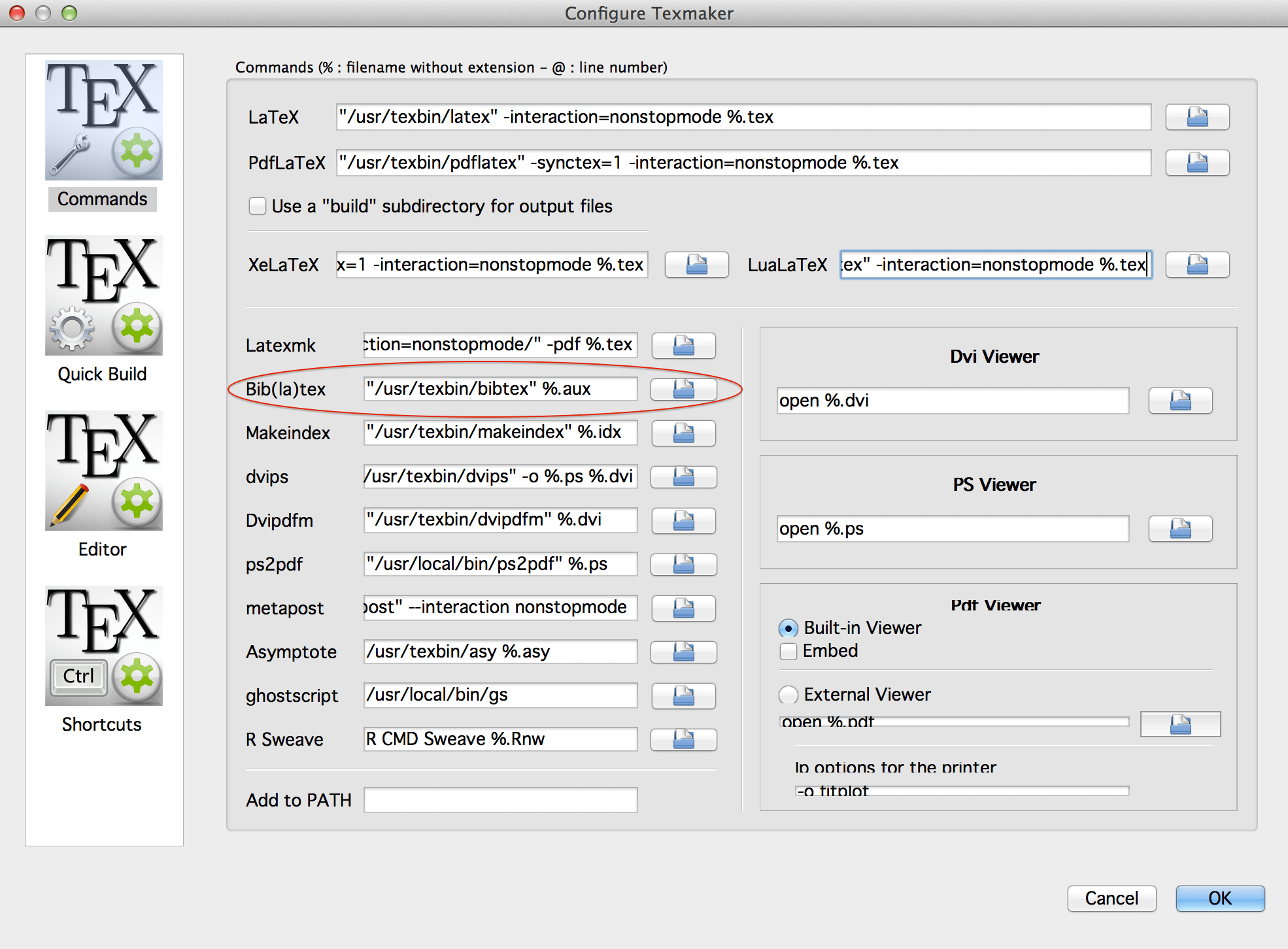Open the Quick Build settings page

pos(103,310)
